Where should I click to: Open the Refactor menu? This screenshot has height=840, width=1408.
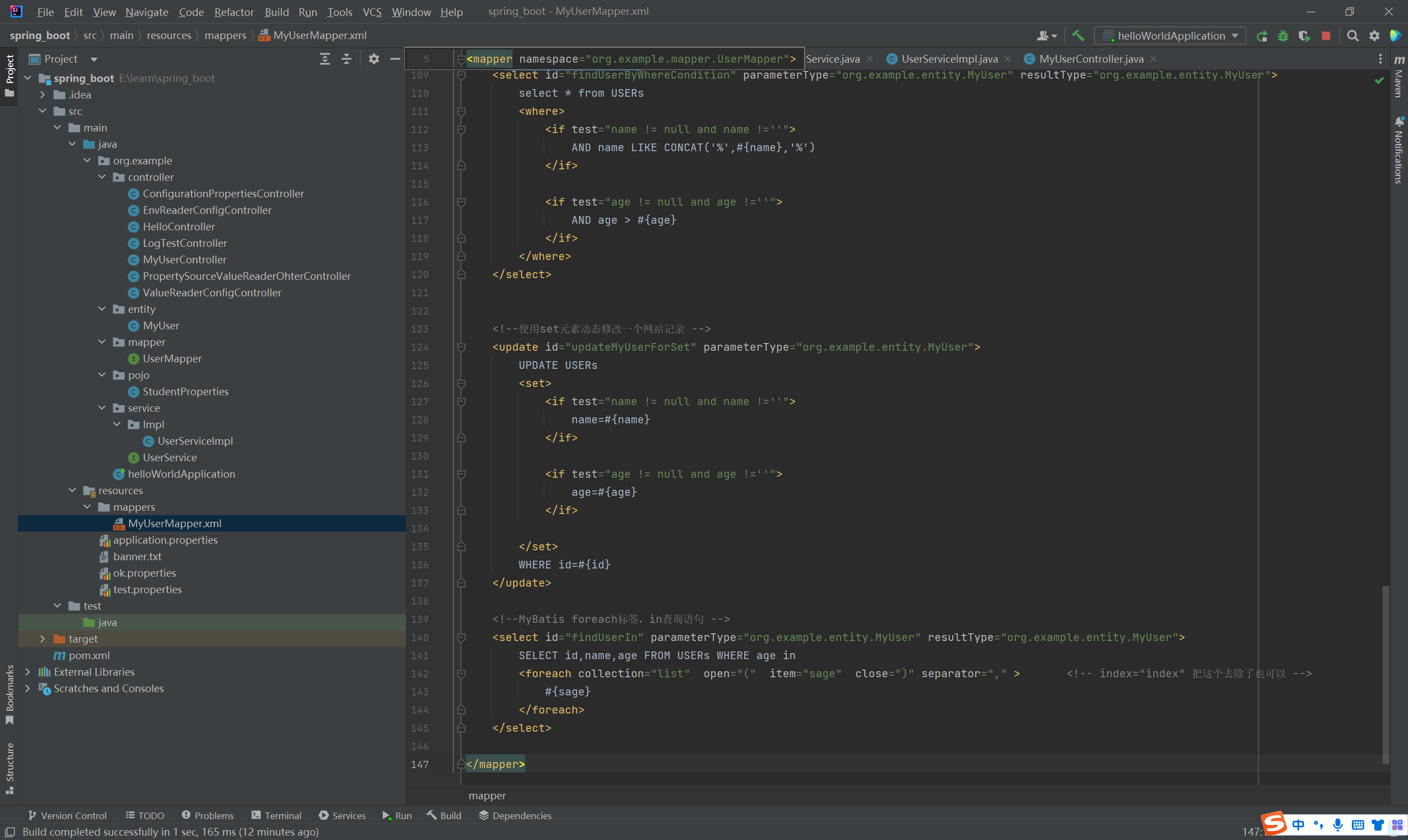click(x=233, y=12)
